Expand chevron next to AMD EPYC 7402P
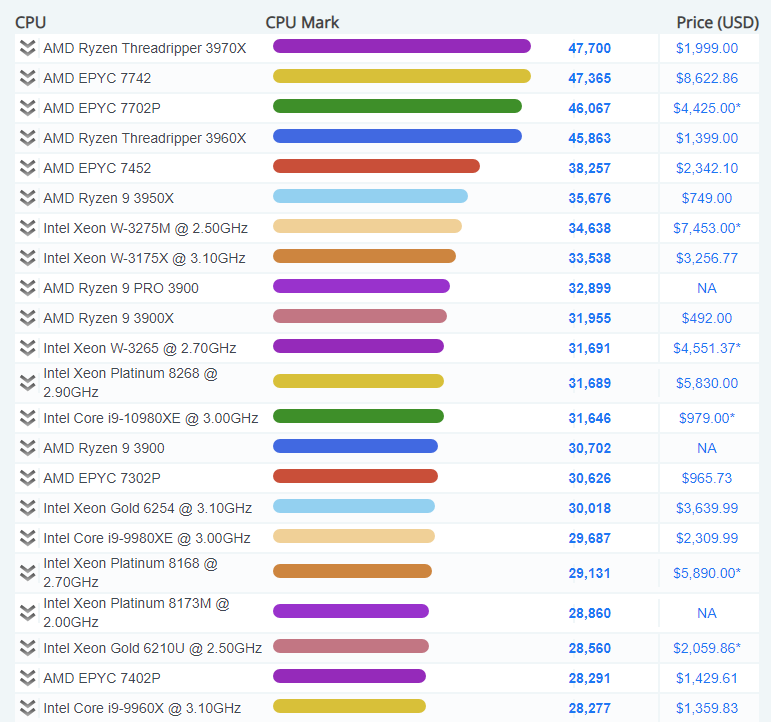This screenshot has height=722, width=771. (28, 678)
